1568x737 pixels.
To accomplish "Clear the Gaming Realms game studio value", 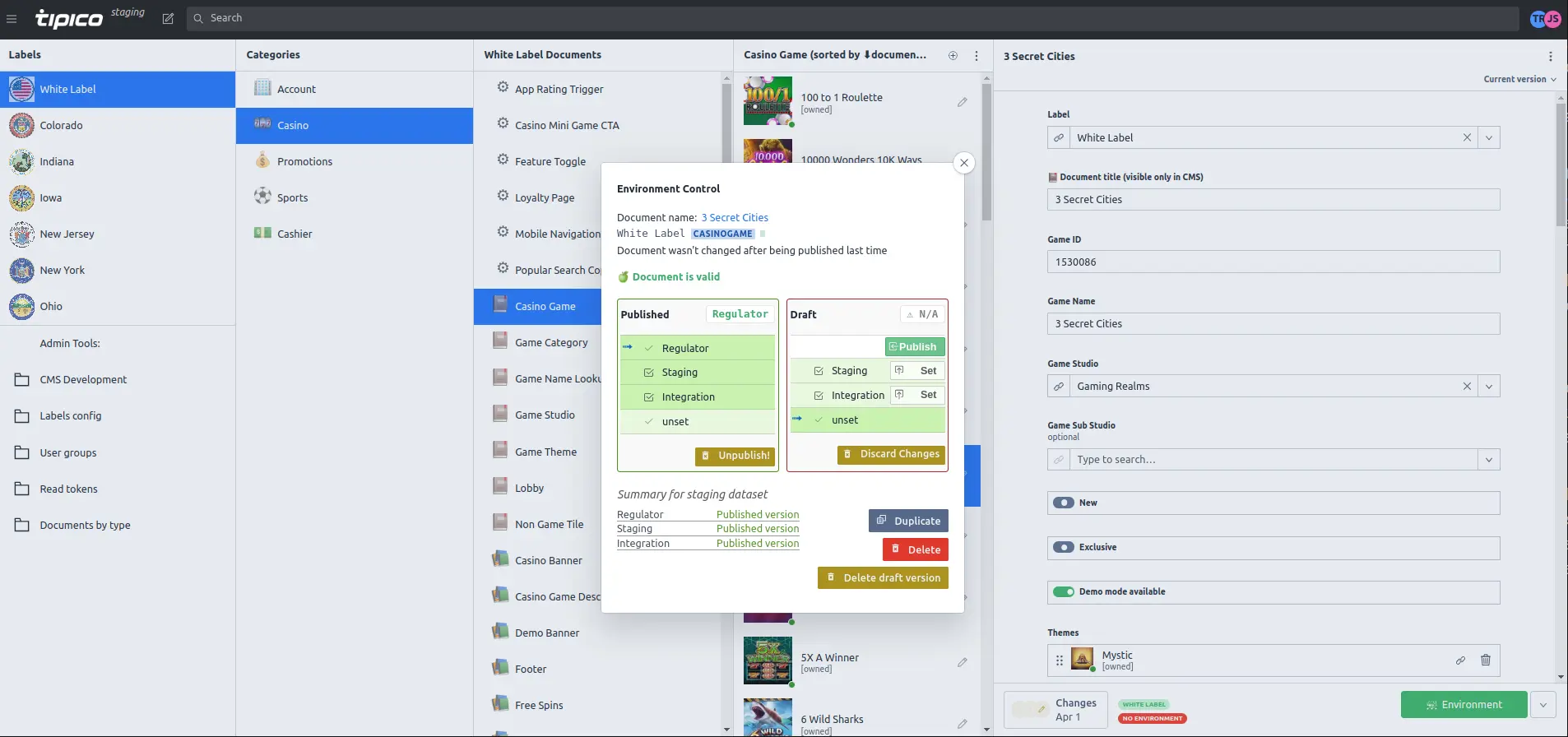I will 1467,386.
